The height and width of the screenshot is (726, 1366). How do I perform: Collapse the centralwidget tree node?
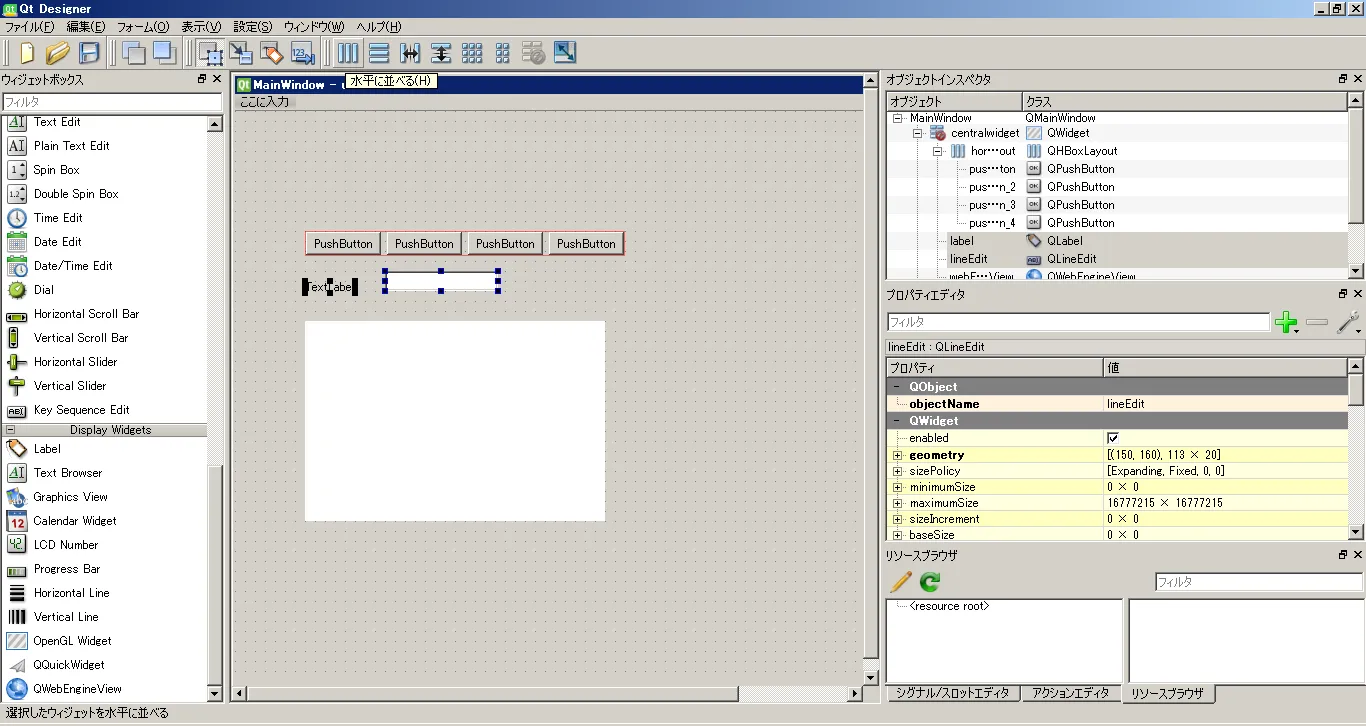pyautogui.click(x=917, y=133)
